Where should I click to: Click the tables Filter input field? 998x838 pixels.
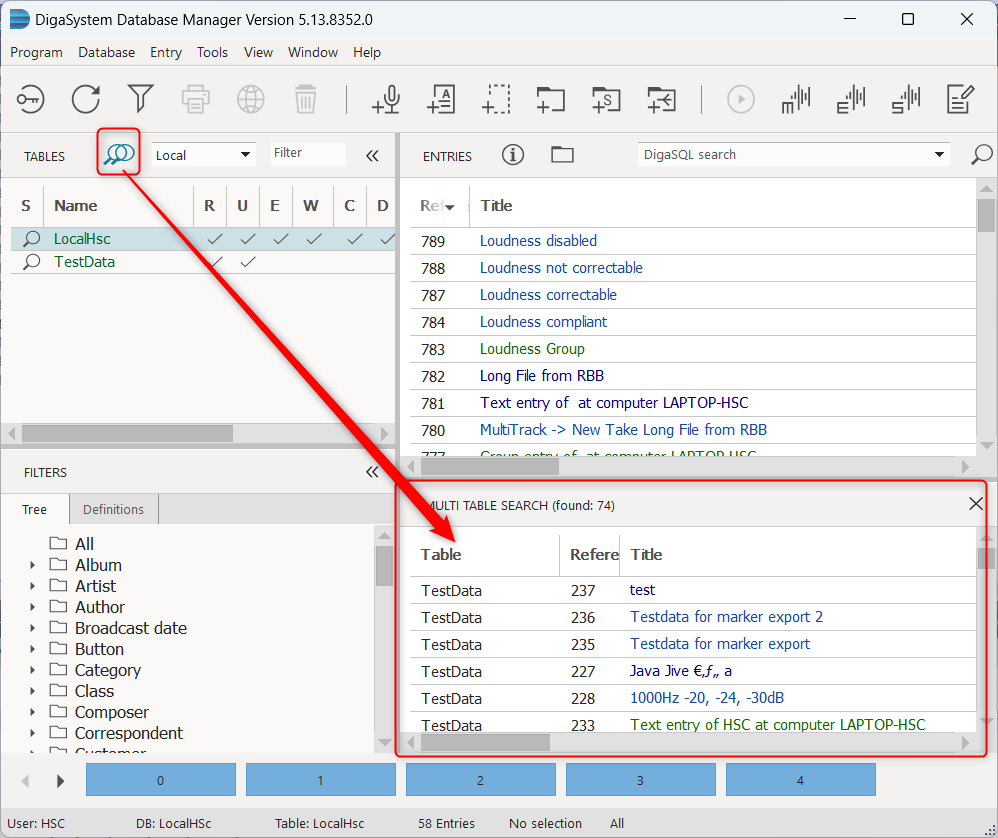tap(307, 154)
